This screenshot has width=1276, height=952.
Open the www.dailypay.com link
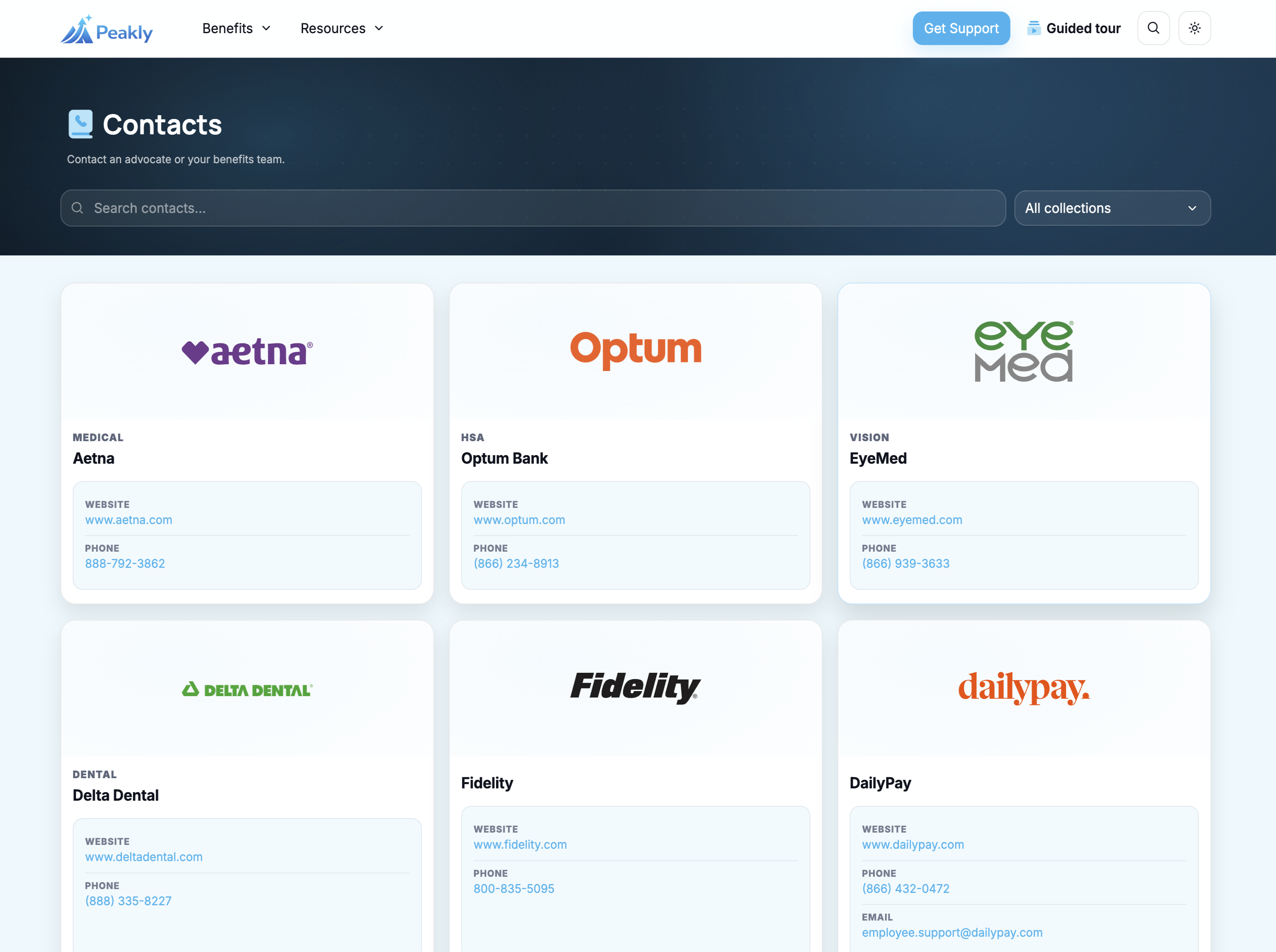[913, 844]
